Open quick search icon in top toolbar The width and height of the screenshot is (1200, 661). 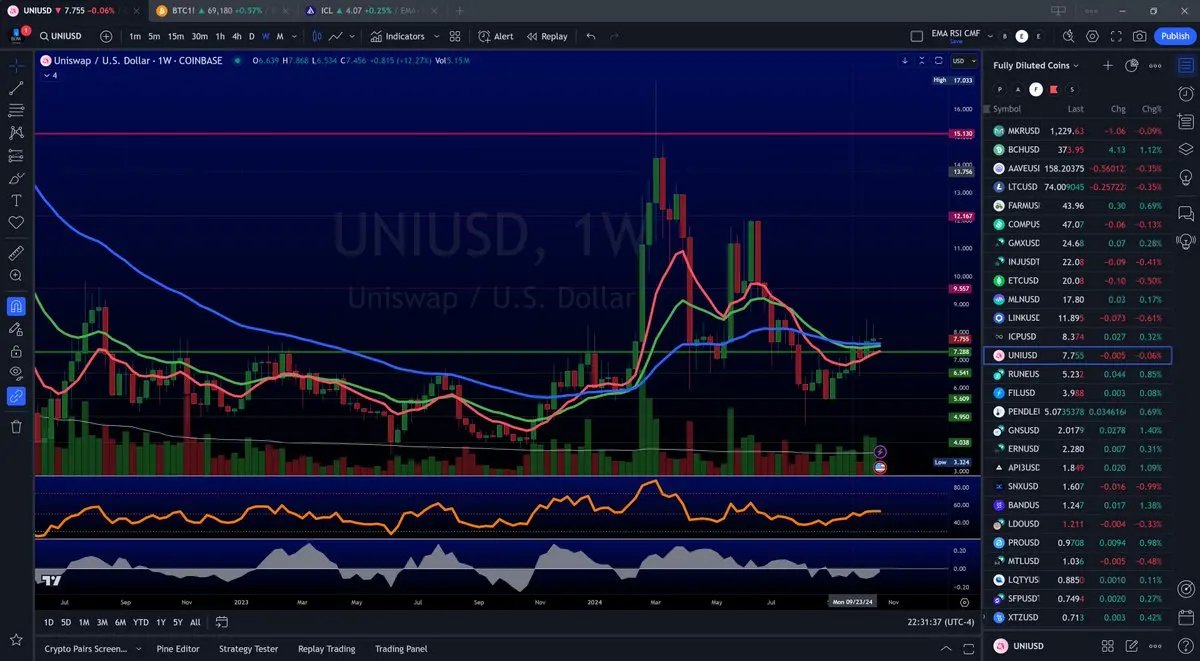(1068, 36)
